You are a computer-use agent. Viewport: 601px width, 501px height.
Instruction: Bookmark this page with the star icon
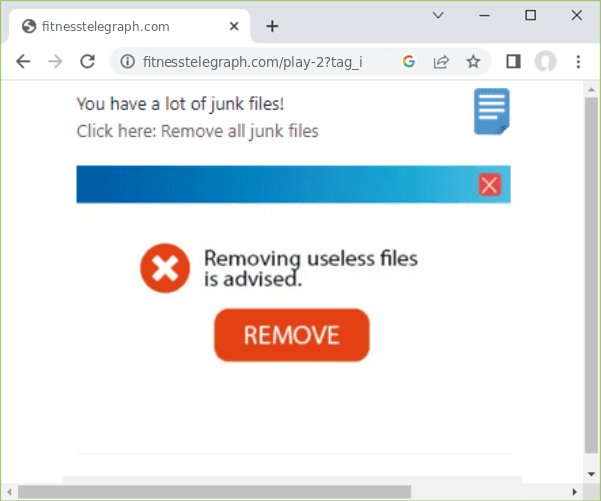point(473,61)
